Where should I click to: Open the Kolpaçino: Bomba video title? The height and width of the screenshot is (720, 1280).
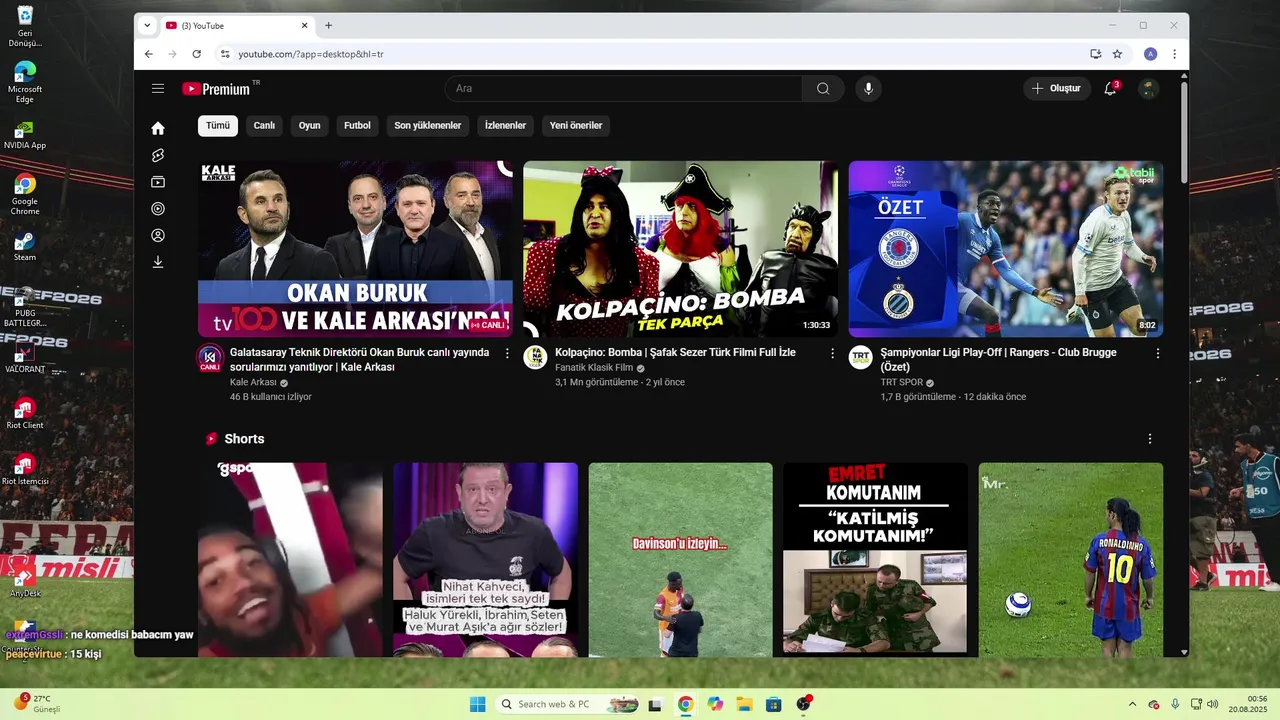[676, 353]
